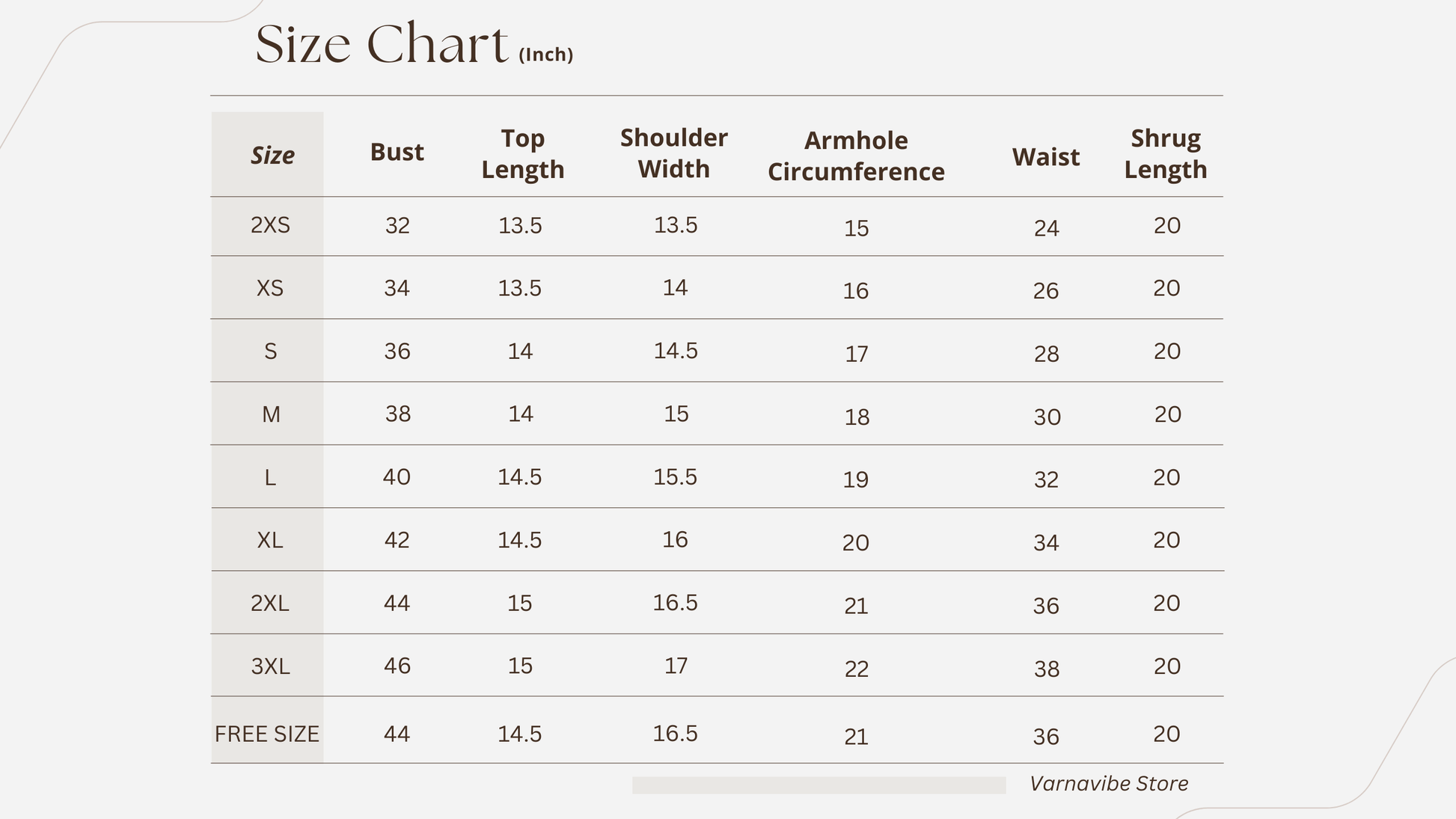
Task: Select the XS size row label
Action: click(x=270, y=288)
